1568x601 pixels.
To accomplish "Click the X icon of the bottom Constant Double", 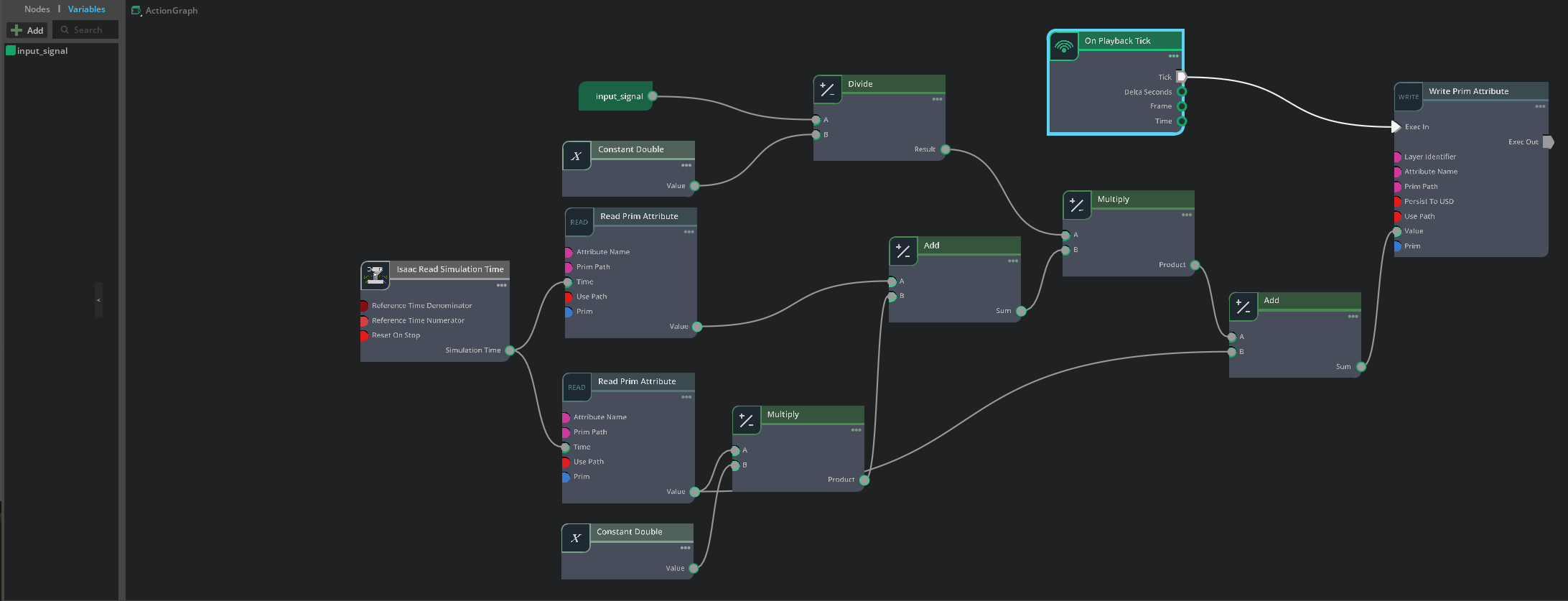I will 576,538.
